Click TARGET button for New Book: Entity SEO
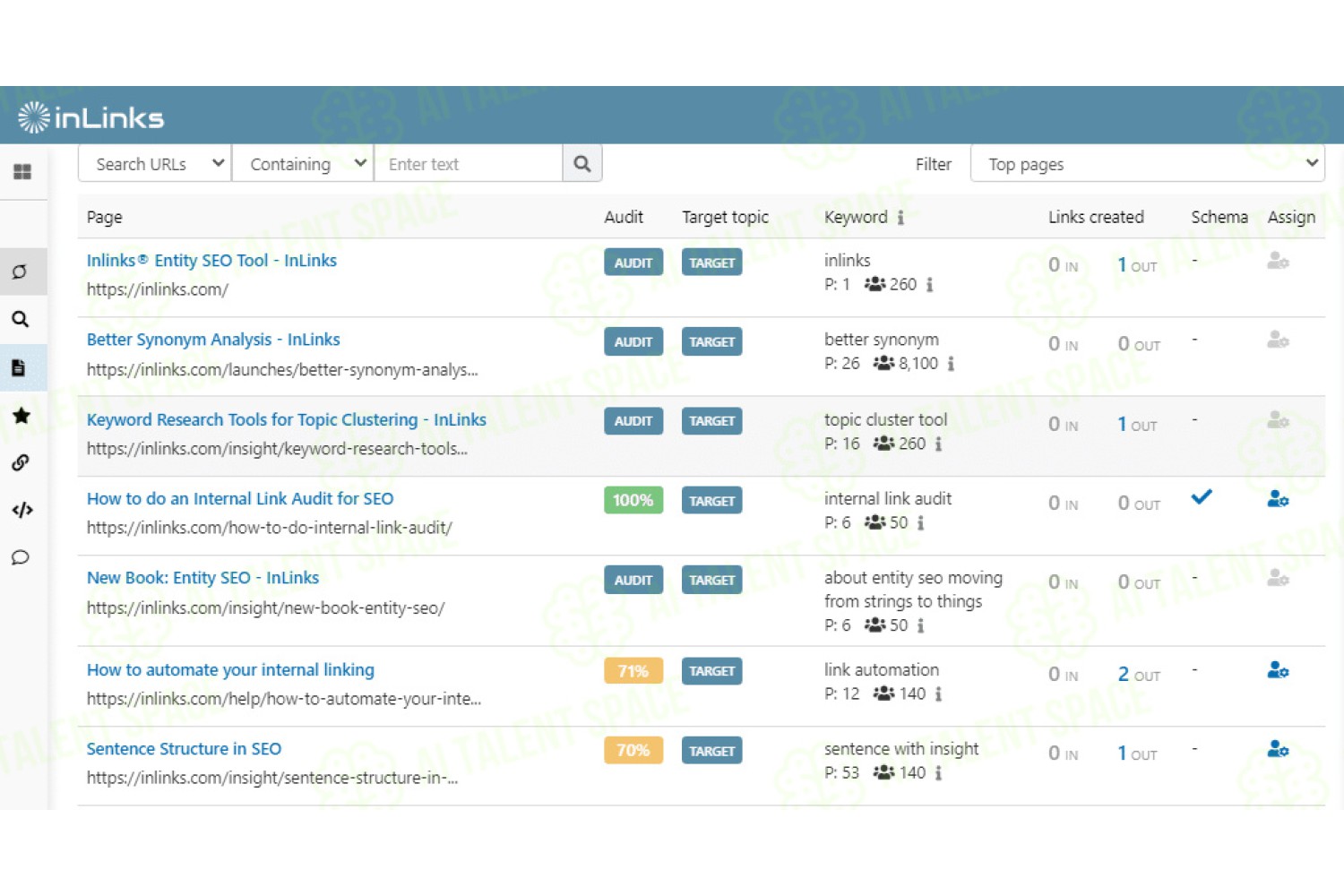The image size is (1344, 896). click(712, 580)
